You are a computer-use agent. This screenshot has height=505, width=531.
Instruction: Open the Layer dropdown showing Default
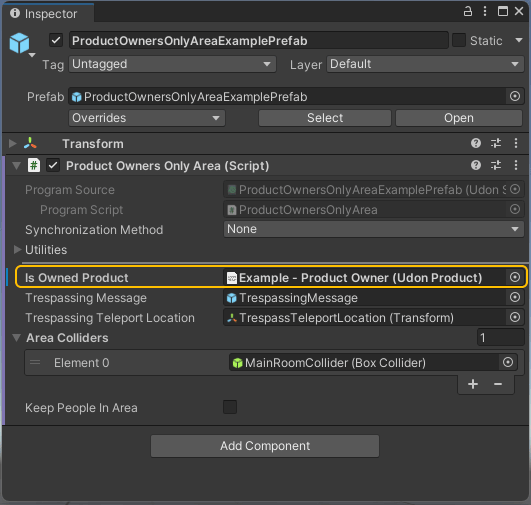pos(425,64)
